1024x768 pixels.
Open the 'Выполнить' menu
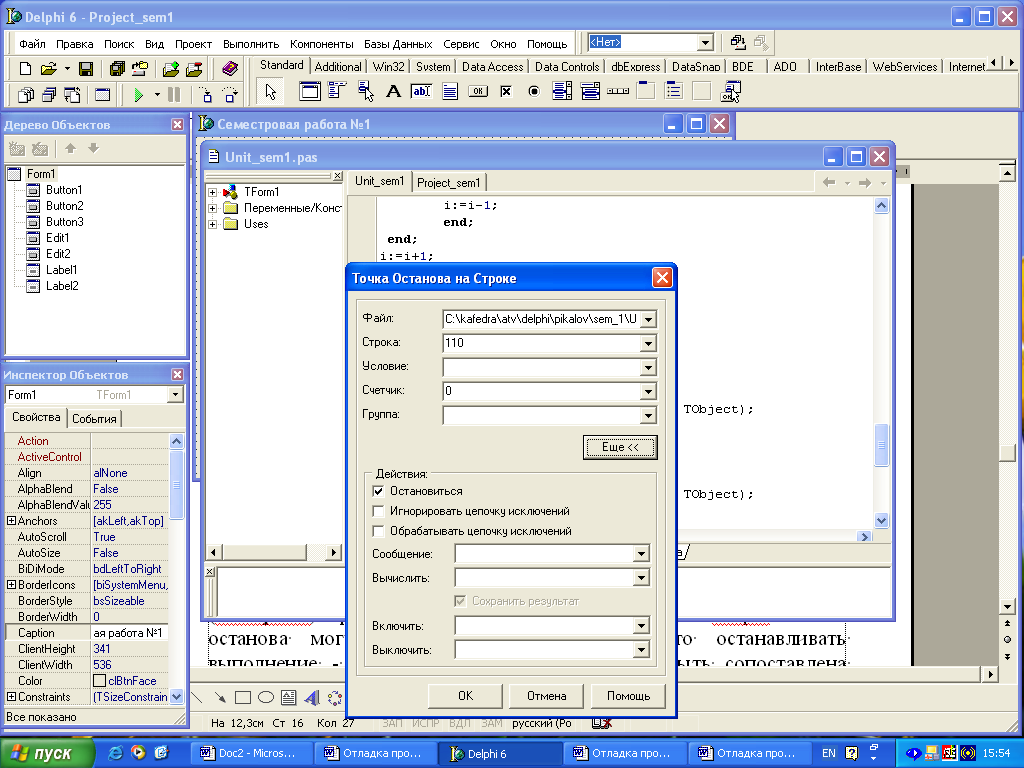pyautogui.click(x=251, y=44)
